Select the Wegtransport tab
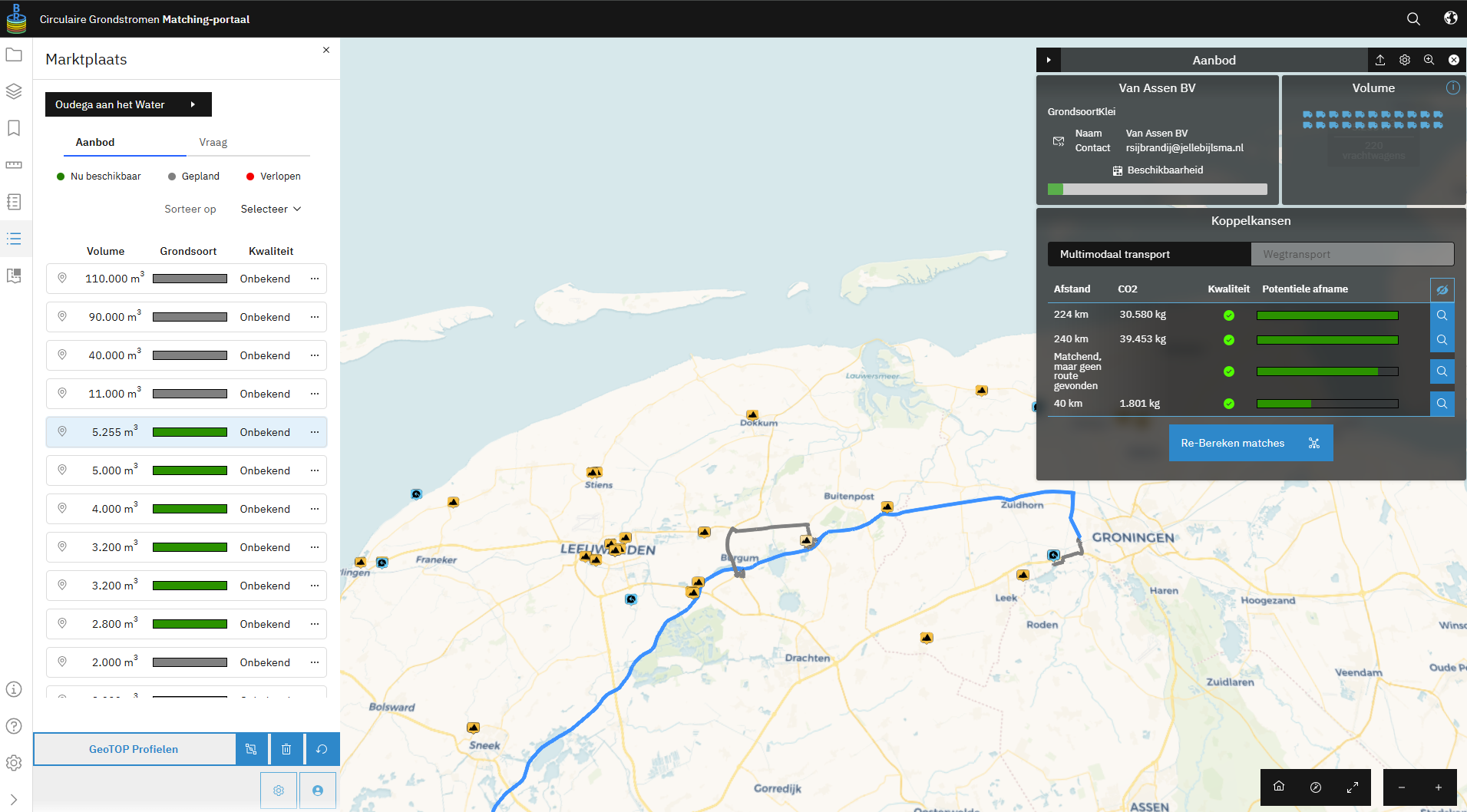 click(1352, 254)
